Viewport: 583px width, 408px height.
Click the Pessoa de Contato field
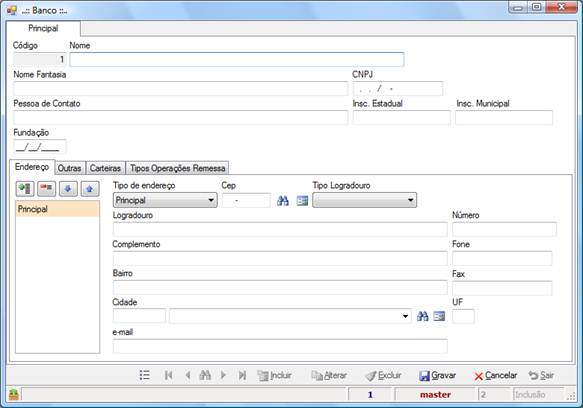pos(181,118)
